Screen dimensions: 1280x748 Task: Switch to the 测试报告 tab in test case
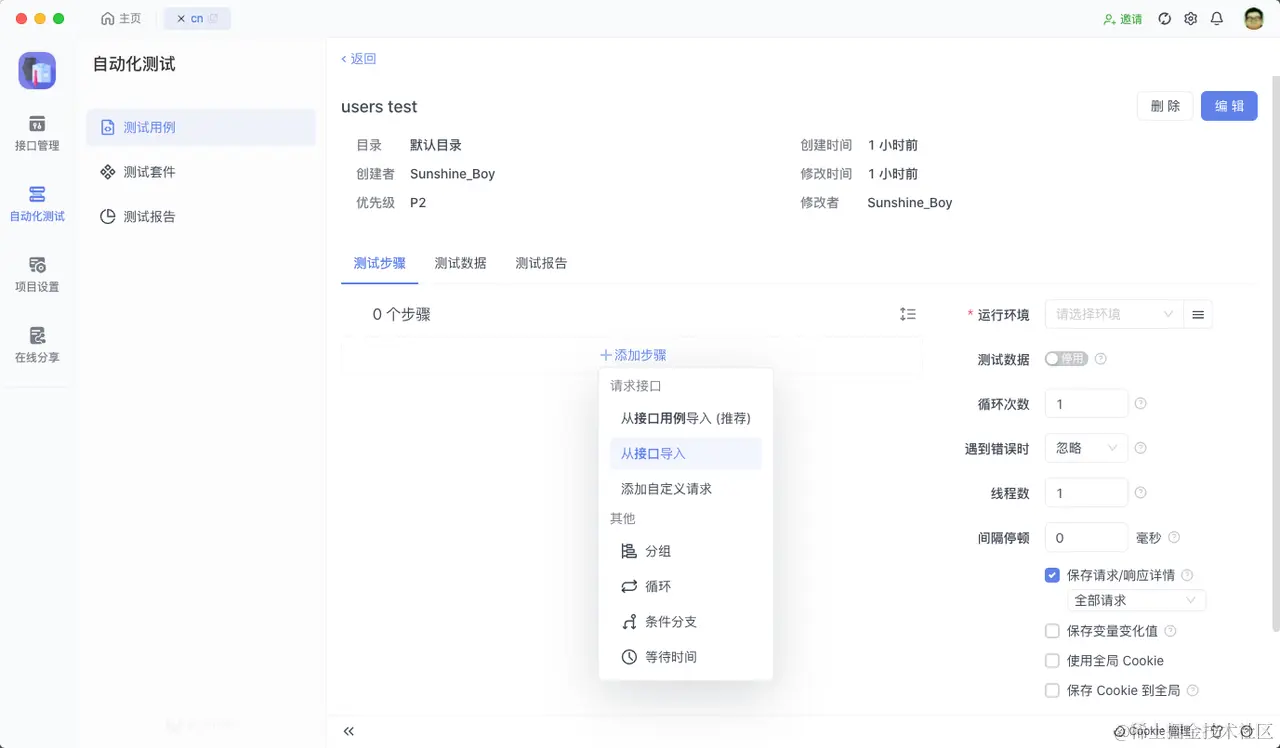click(x=541, y=263)
